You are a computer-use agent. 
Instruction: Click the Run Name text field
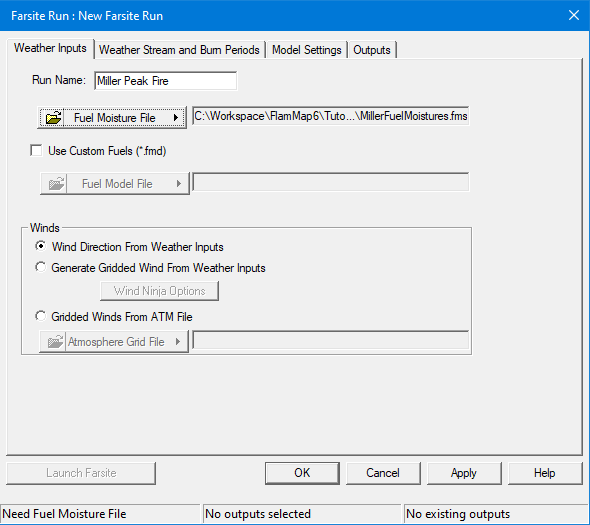pyautogui.click(x=166, y=81)
